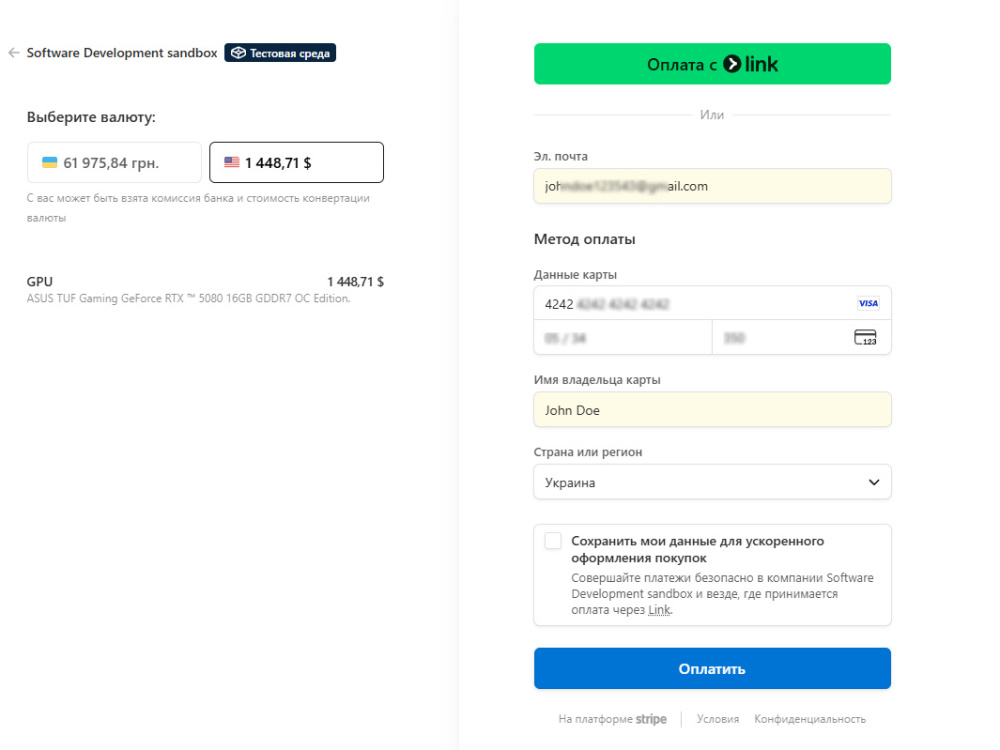Click the bank commission notice text
This screenshot has height=750, width=1000.
click(198, 208)
